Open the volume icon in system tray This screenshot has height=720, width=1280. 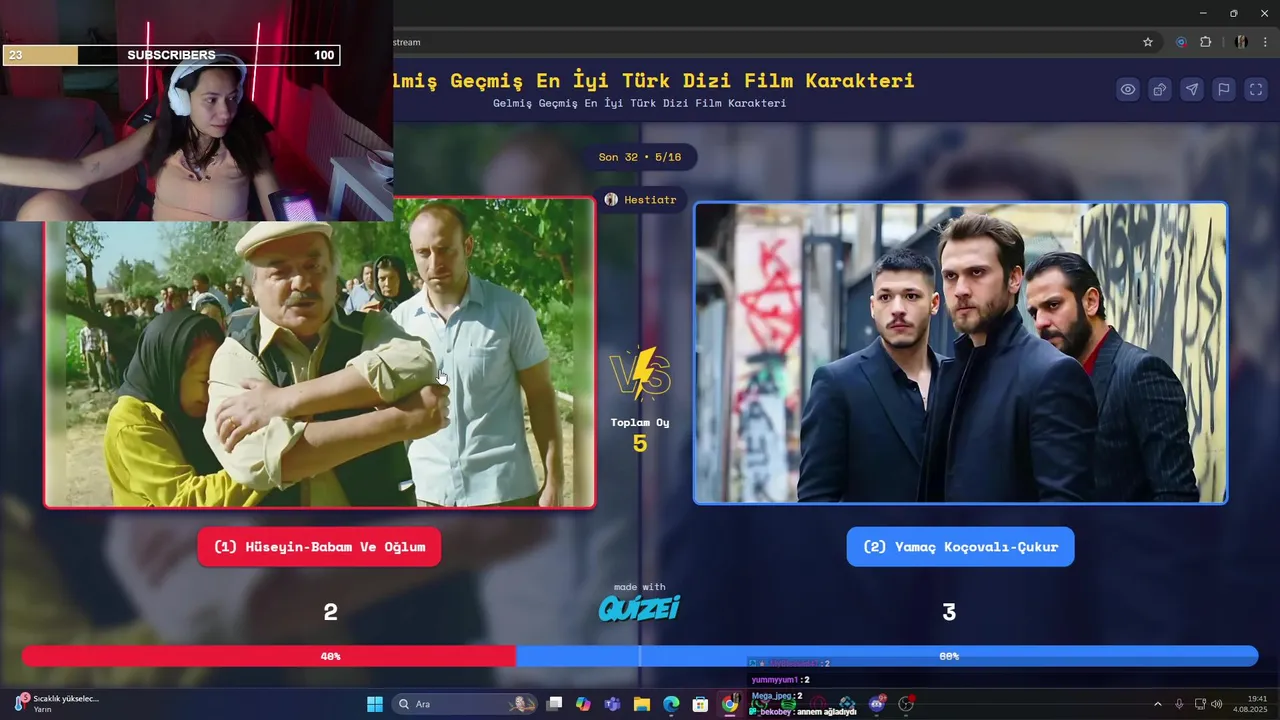[1217, 704]
